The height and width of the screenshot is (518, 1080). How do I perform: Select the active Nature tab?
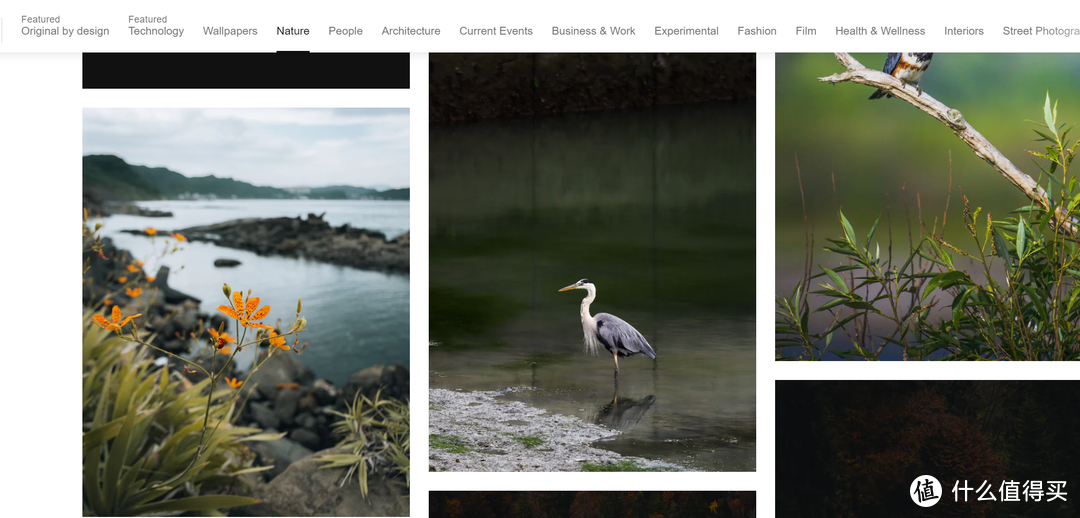[x=293, y=31]
